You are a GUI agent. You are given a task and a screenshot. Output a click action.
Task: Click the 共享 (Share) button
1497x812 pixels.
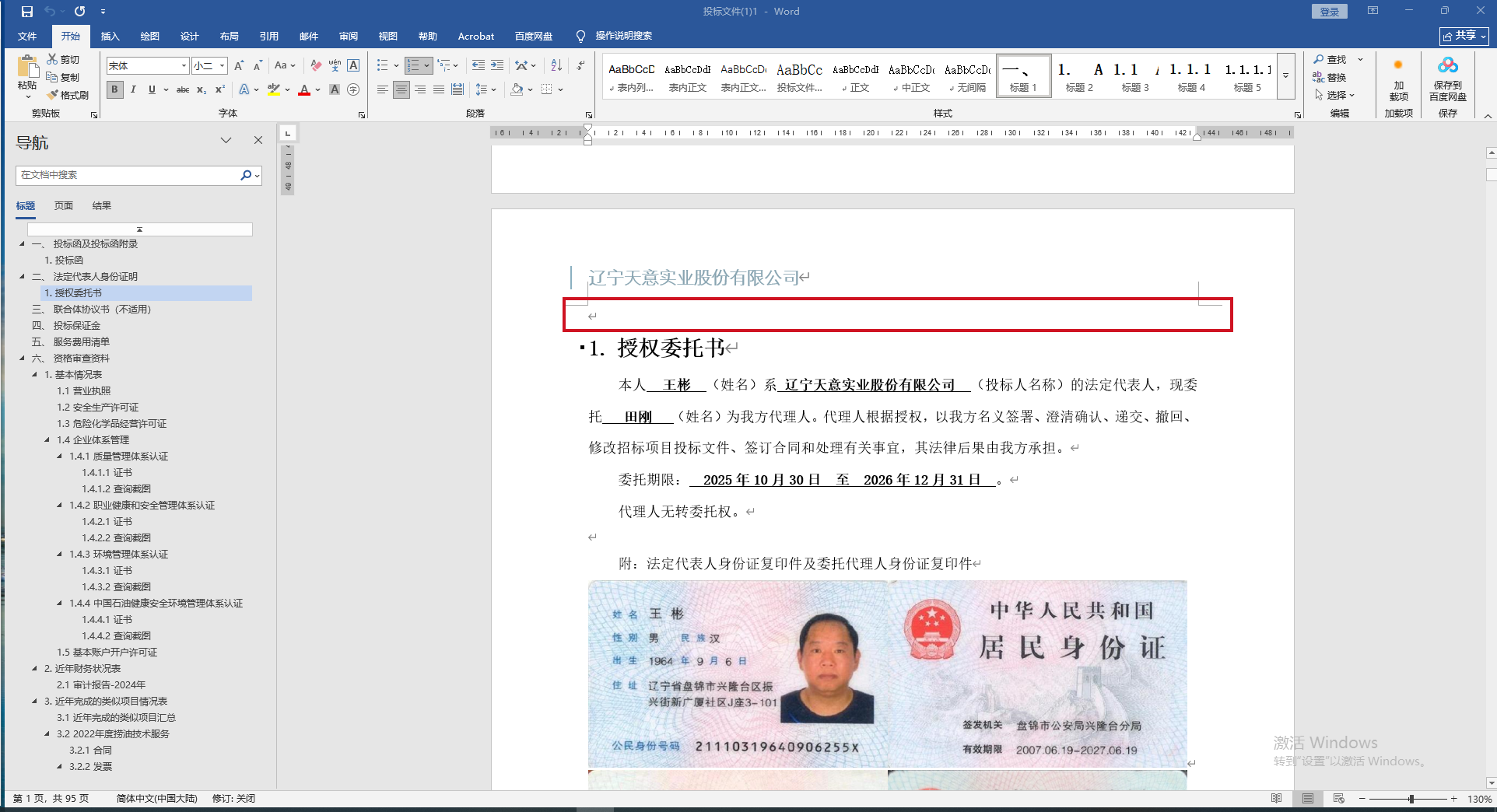(x=1464, y=36)
